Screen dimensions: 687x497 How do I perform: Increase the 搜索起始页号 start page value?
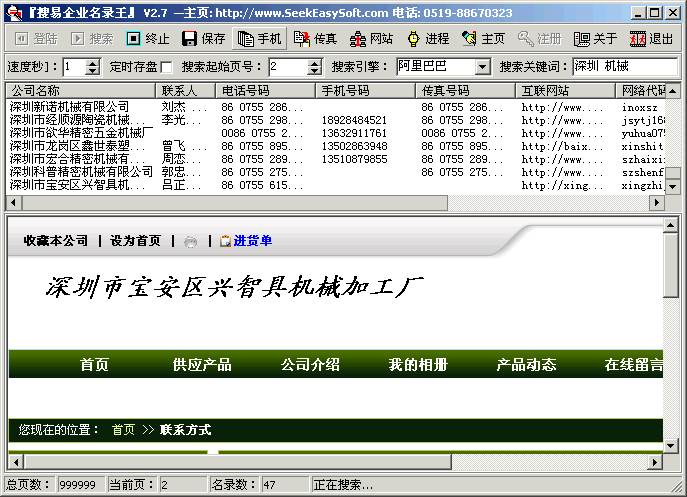pos(314,63)
